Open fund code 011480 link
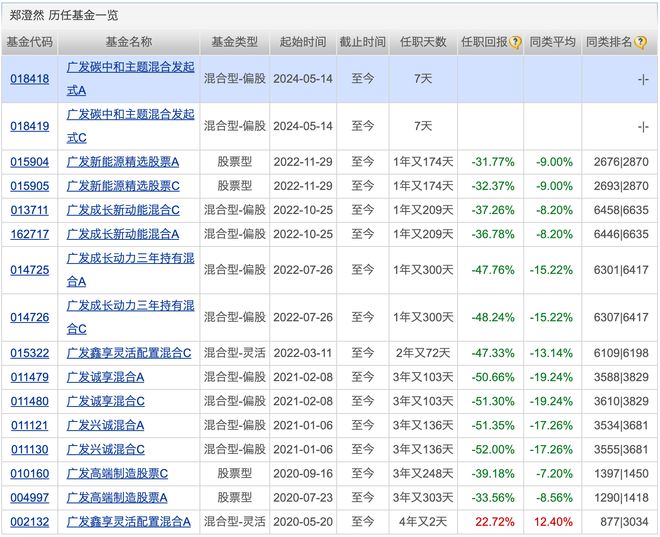The width and height of the screenshot is (660, 537). click(29, 401)
